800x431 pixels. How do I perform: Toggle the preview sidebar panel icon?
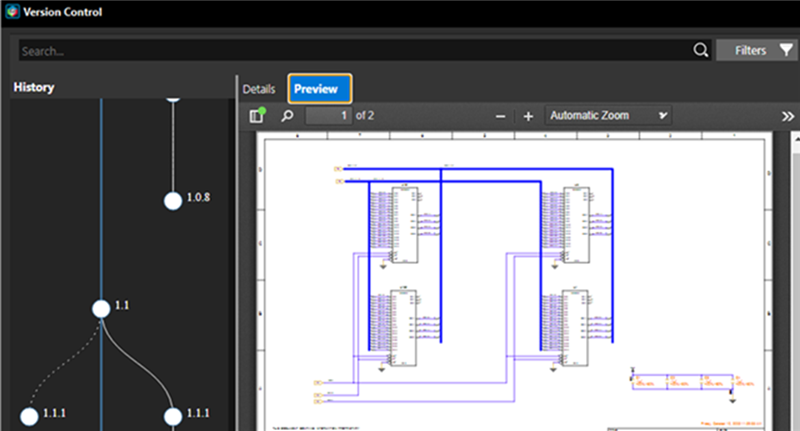click(x=258, y=116)
